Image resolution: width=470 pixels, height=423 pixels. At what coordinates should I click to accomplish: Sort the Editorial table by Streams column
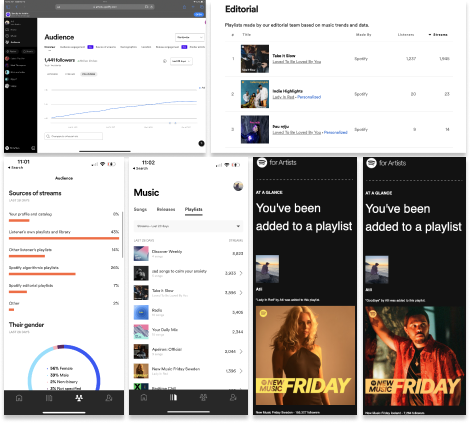coord(438,35)
